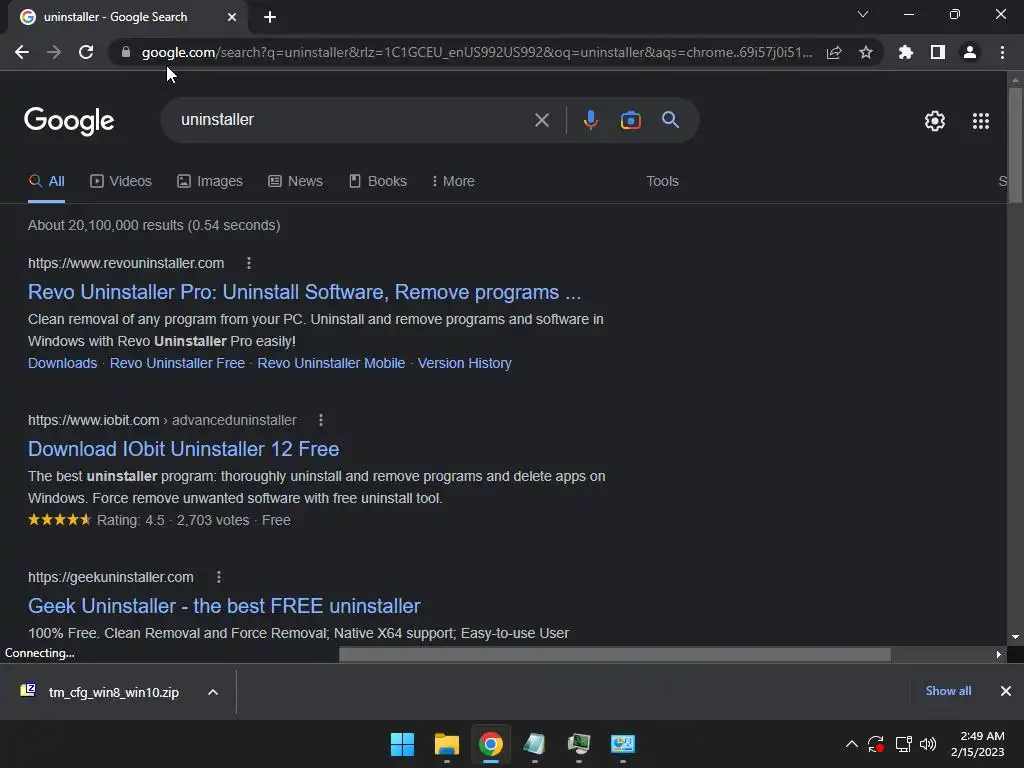1024x768 pixels.
Task: Click the address bar URL
Action: pyautogui.click(x=477, y=52)
